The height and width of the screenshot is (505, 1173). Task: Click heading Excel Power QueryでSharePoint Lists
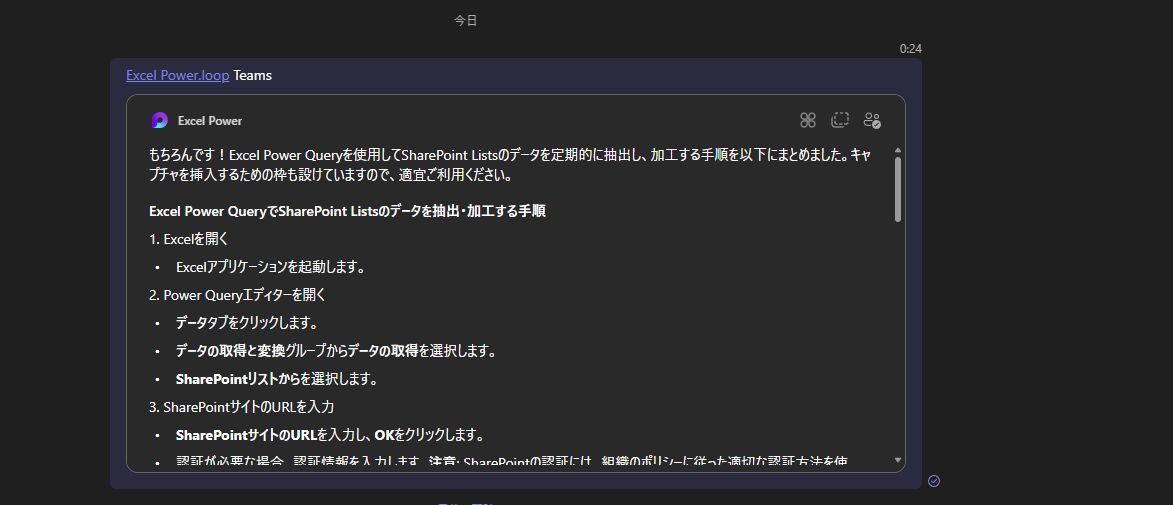tap(347, 212)
